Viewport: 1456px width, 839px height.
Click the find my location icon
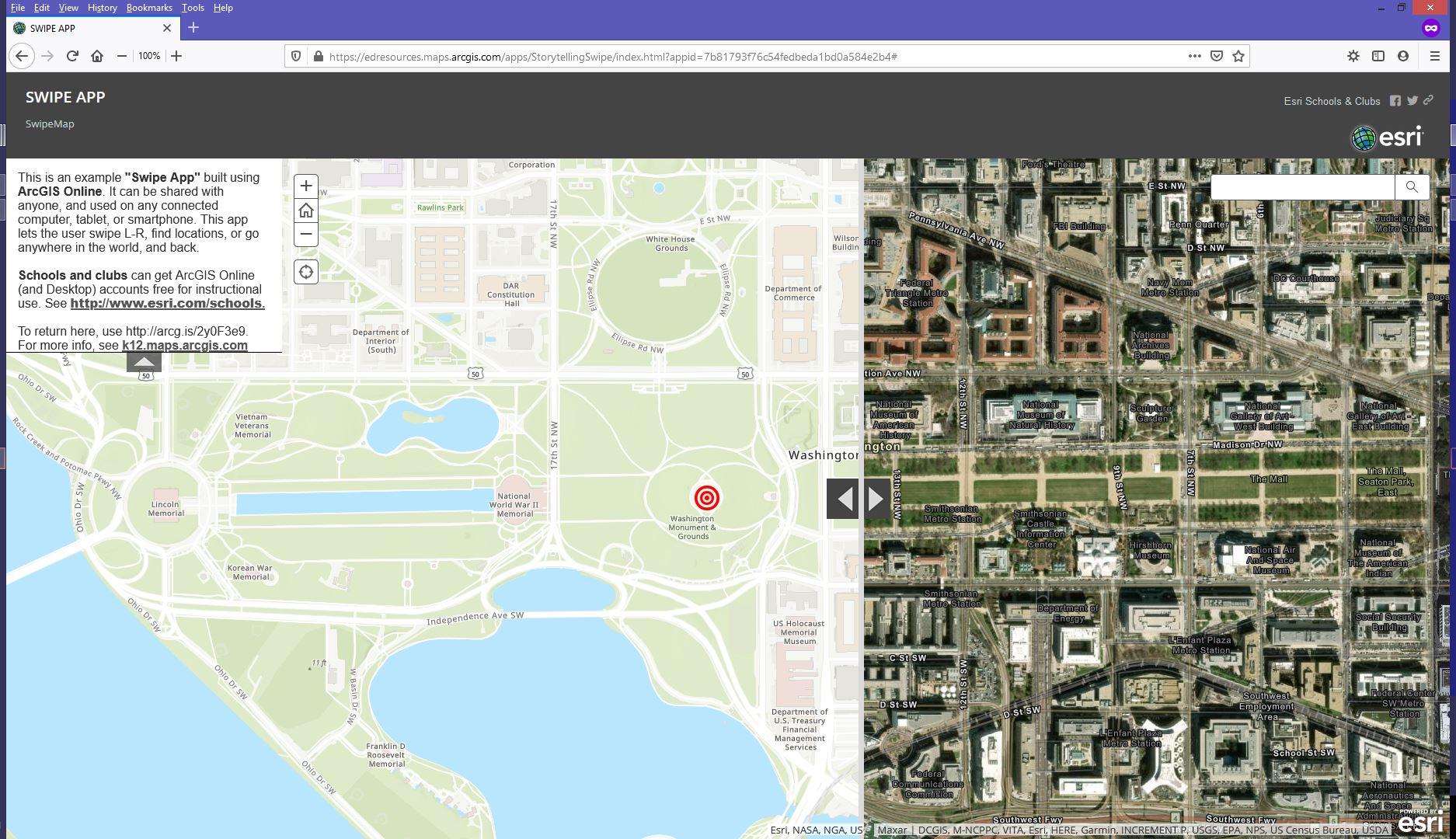tap(305, 271)
